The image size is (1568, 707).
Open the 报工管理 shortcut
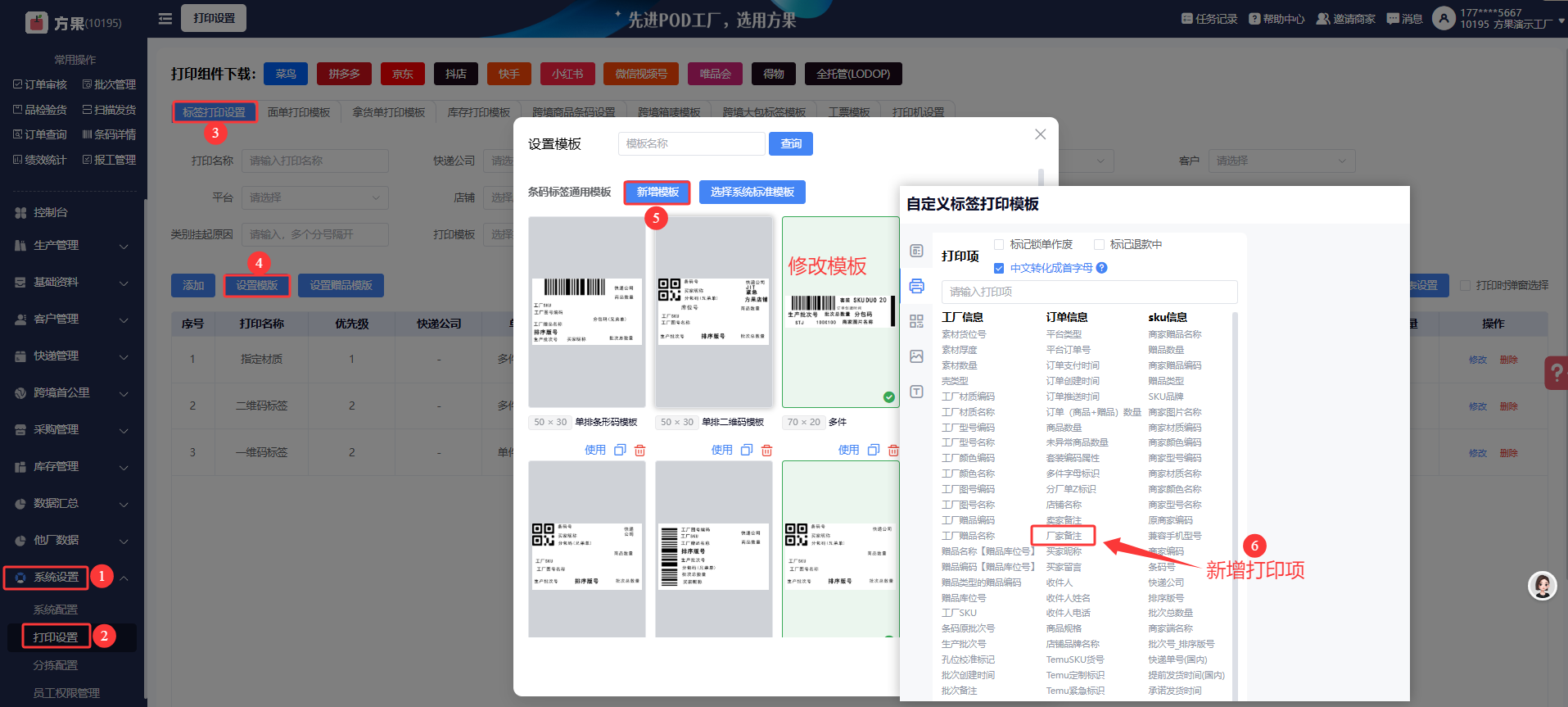coord(109,160)
